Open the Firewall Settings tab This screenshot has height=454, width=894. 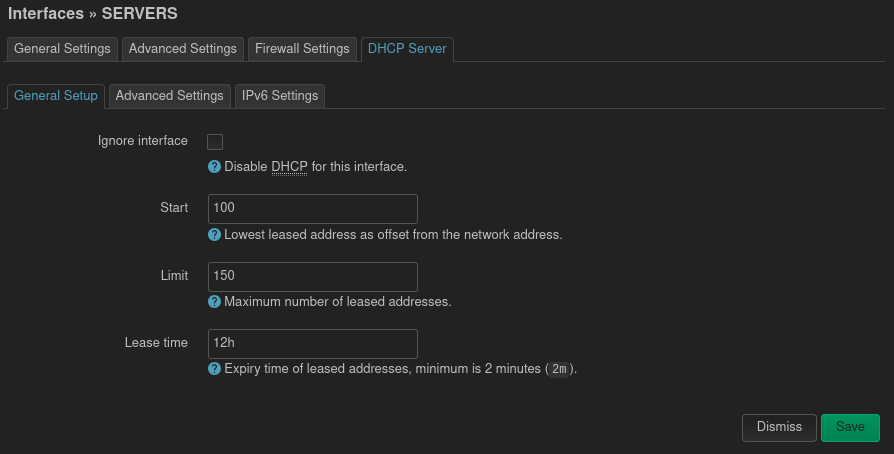click(302, 48)
